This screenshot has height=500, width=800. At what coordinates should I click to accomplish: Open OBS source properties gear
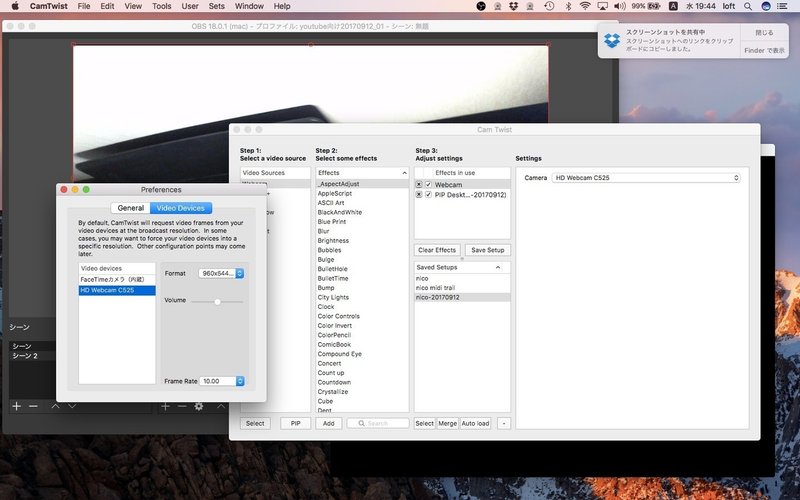[x=199, y=406]
